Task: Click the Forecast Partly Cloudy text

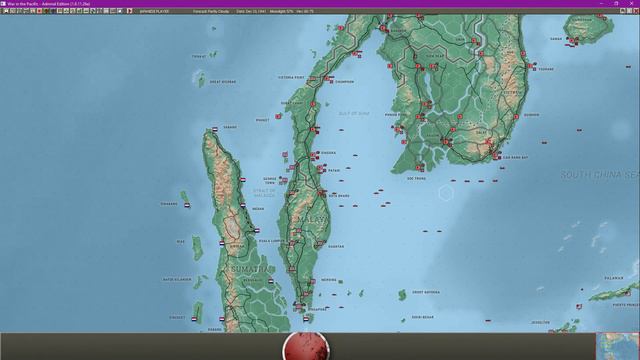Action: (211, 11)
